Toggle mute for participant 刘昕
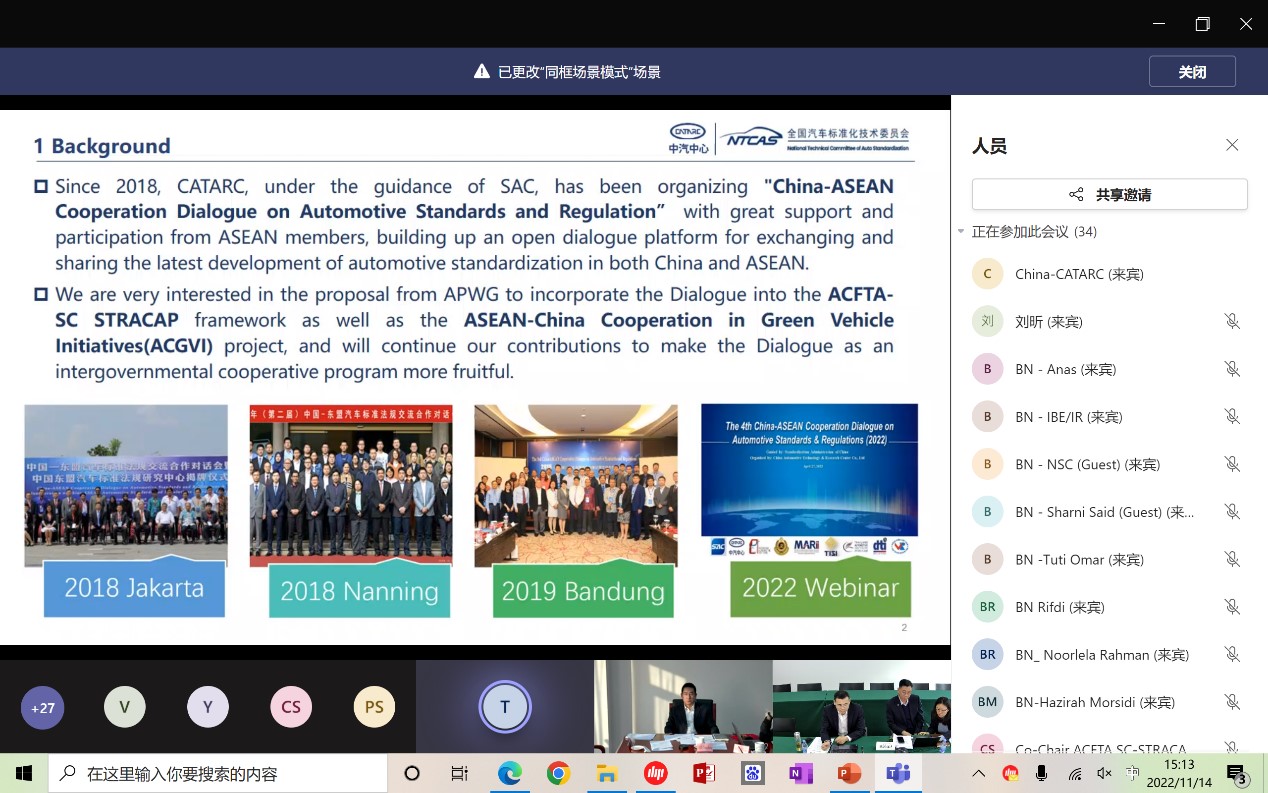 pos(1232,321)
